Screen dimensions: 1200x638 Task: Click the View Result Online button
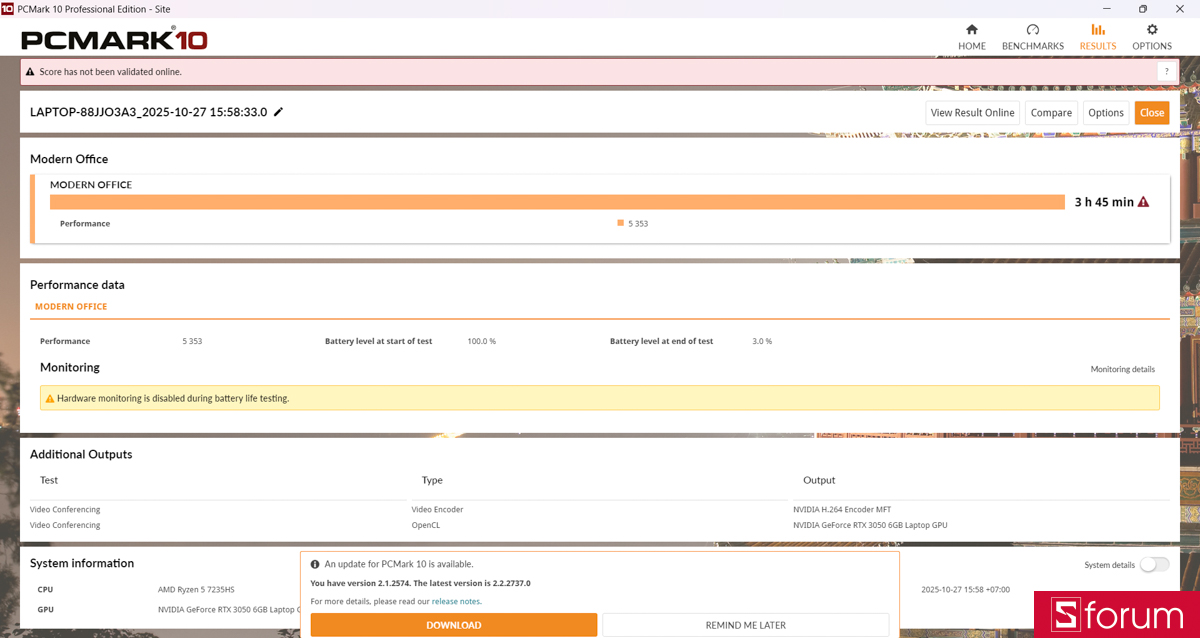click(972, 113)
